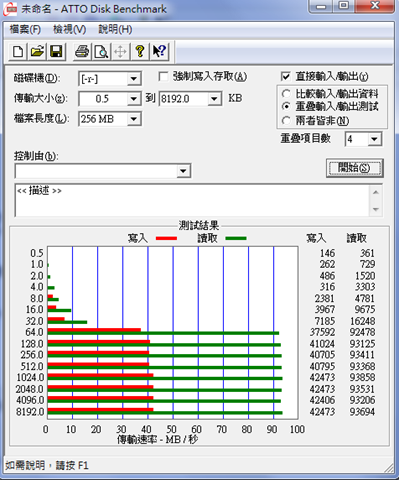Maximize the ATTO Disk Benchmark window

[x=344, y=6]
